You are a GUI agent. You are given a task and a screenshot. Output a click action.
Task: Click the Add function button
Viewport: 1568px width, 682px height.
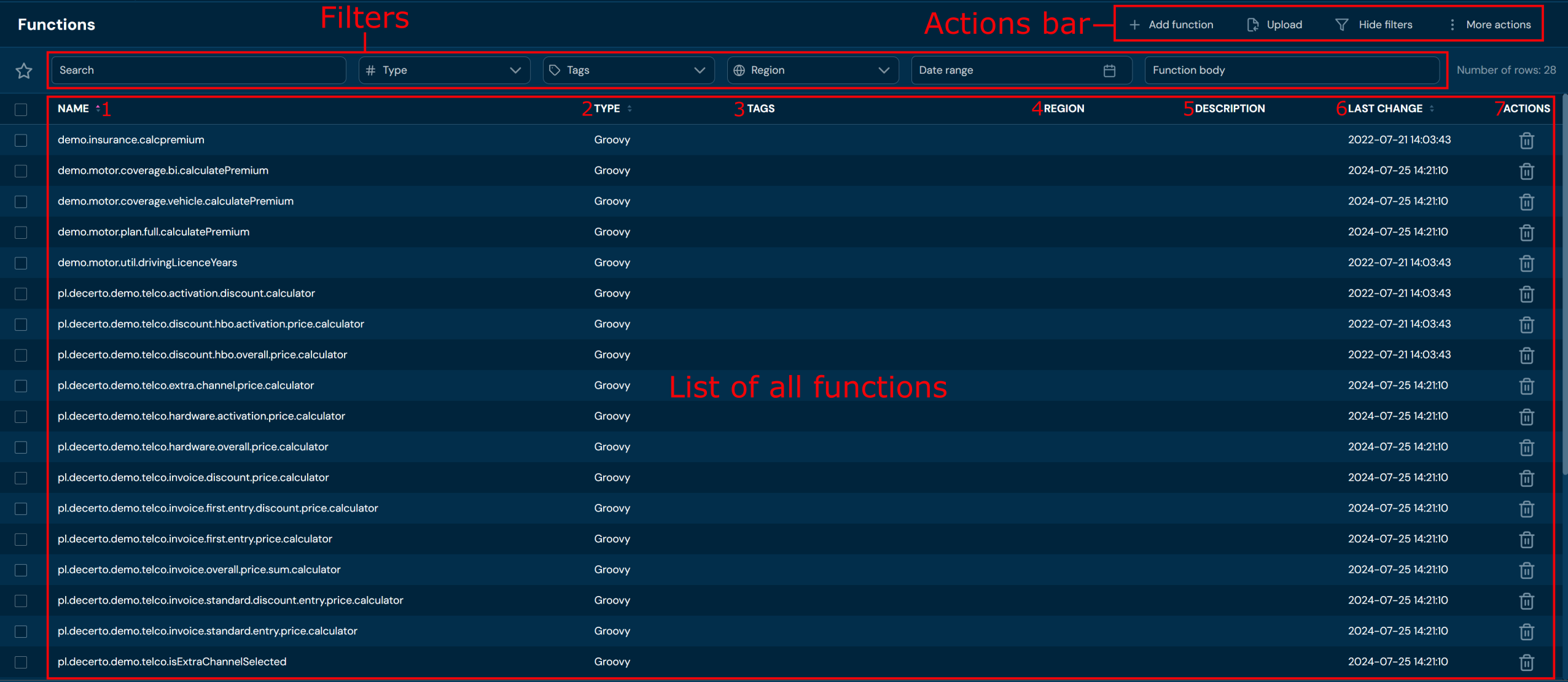pyautogui.click(x=1171, y=25)
